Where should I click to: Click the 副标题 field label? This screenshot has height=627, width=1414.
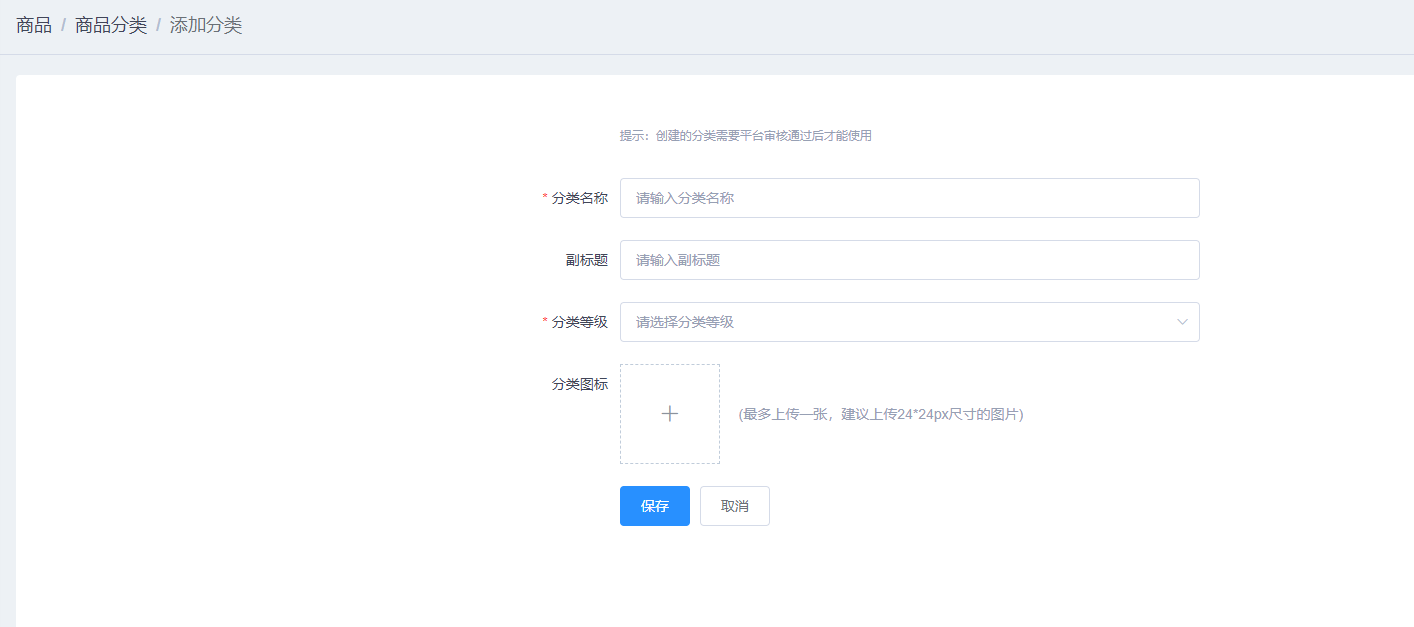pyautogui.click(x=586, y=260)
